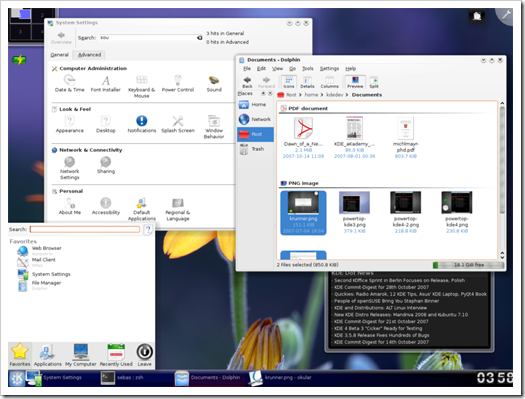The image size is (525, 399).
Task: Open the File menu in Dolphin
Action: (x=247, y=68)
